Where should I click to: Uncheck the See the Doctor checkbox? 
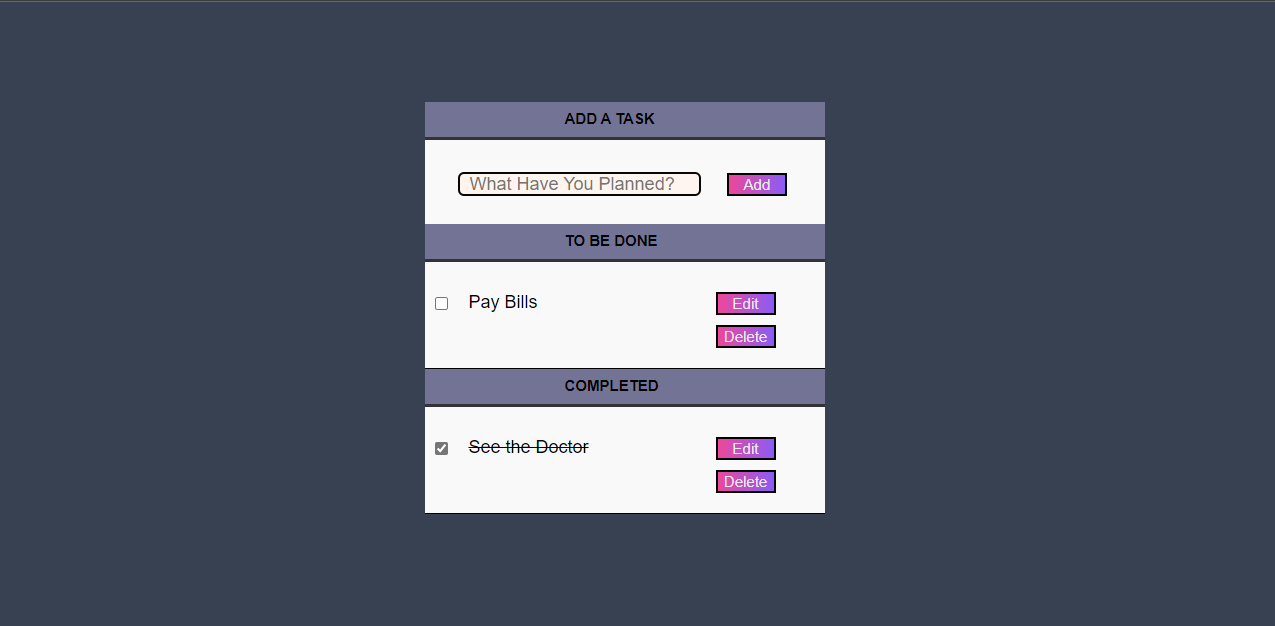click(x=441, y=448)
